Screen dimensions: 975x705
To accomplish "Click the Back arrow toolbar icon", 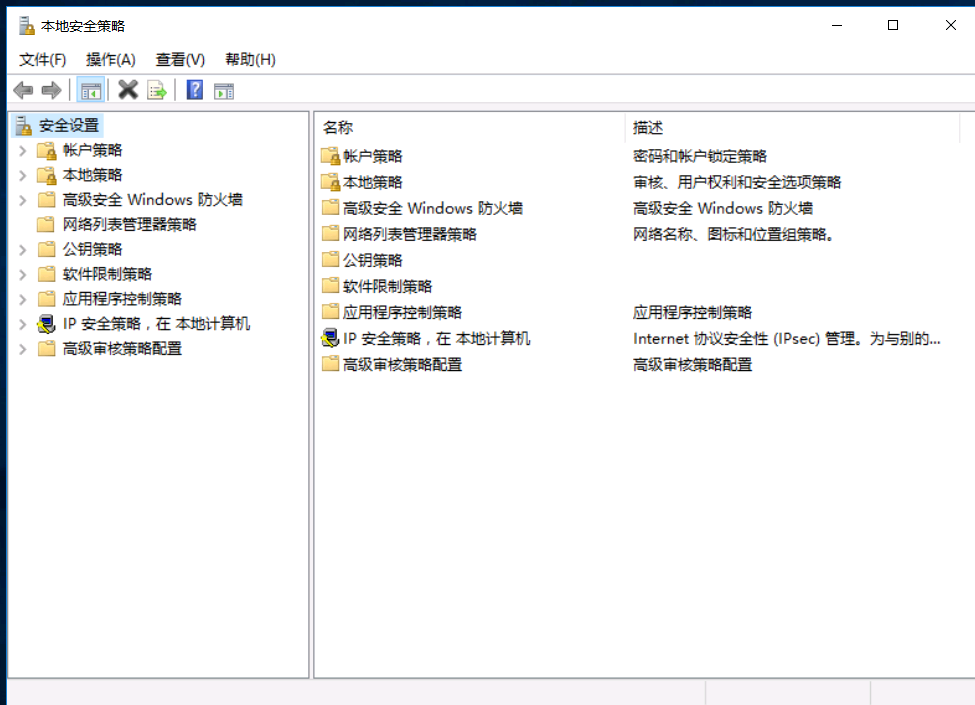I will (23, 91).
